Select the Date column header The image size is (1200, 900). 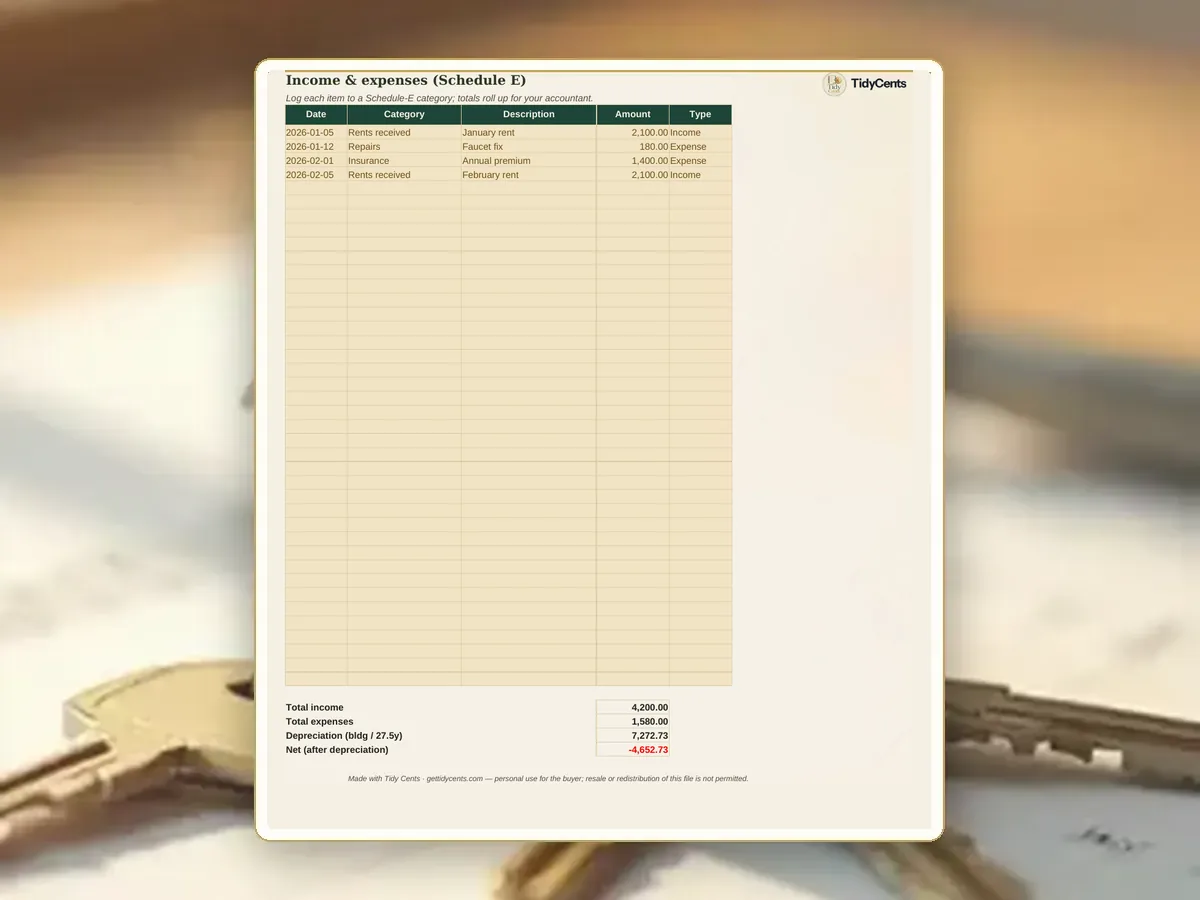click(316, 115)
